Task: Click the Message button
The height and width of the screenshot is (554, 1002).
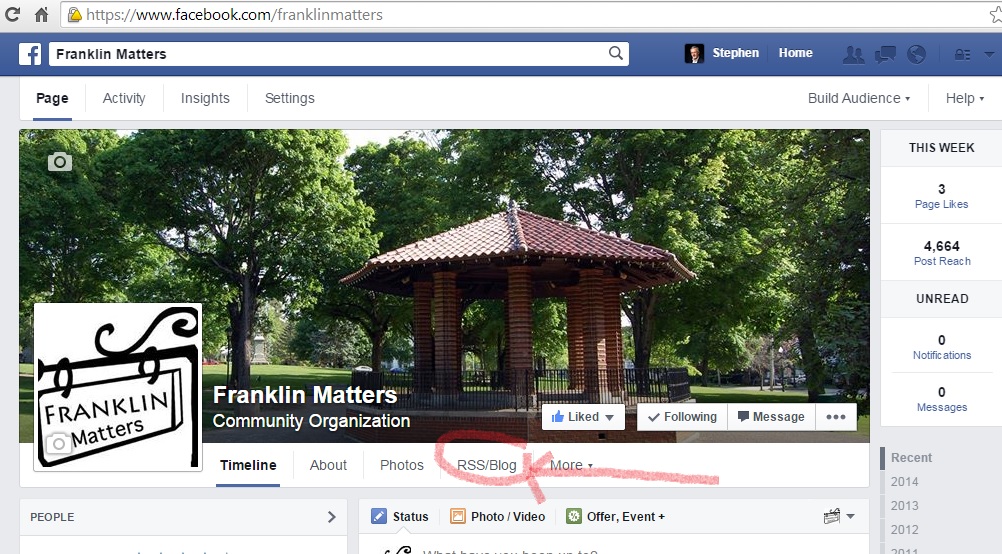Action: [771, 417]
